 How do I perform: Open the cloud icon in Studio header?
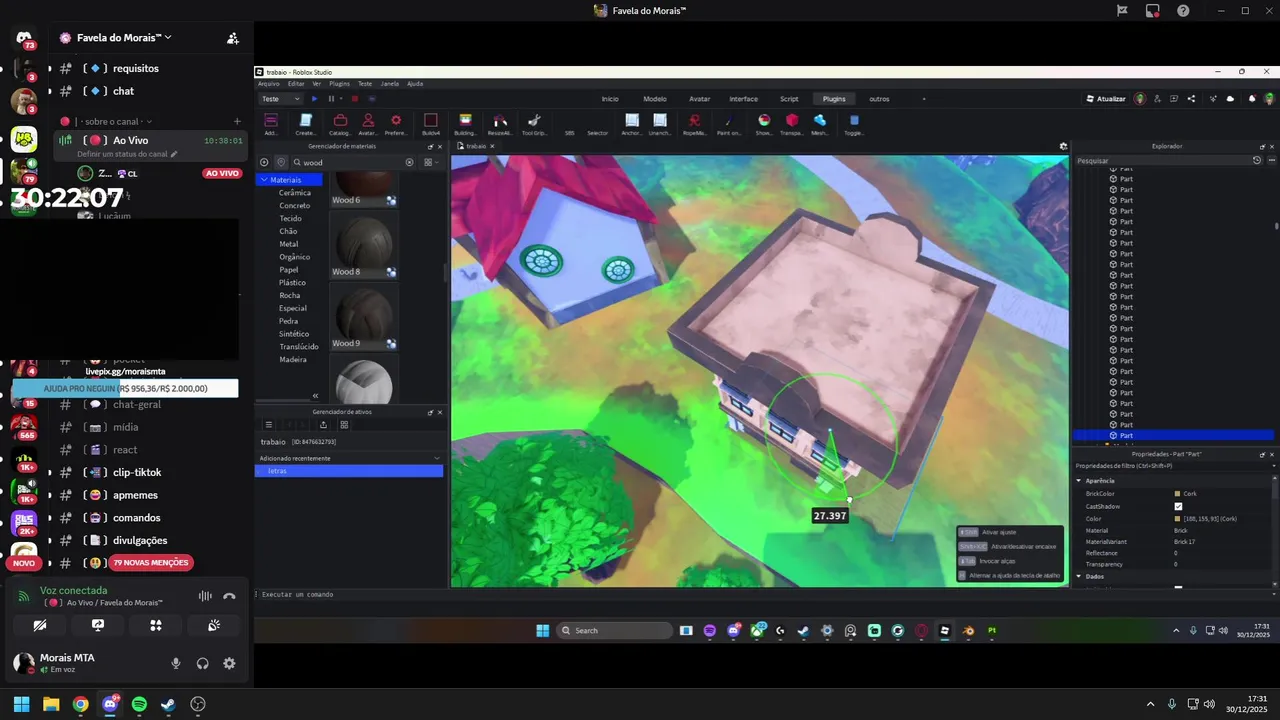point(1230,99)
